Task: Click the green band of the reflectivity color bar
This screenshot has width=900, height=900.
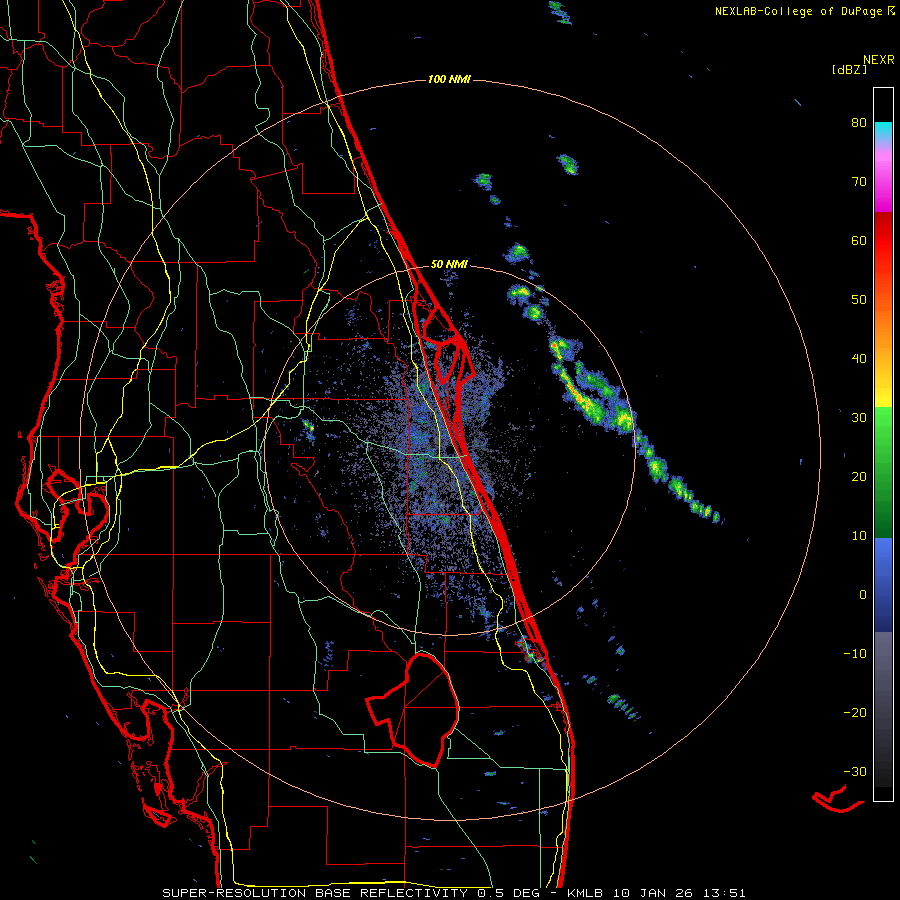Action: [x=883, y=472]
